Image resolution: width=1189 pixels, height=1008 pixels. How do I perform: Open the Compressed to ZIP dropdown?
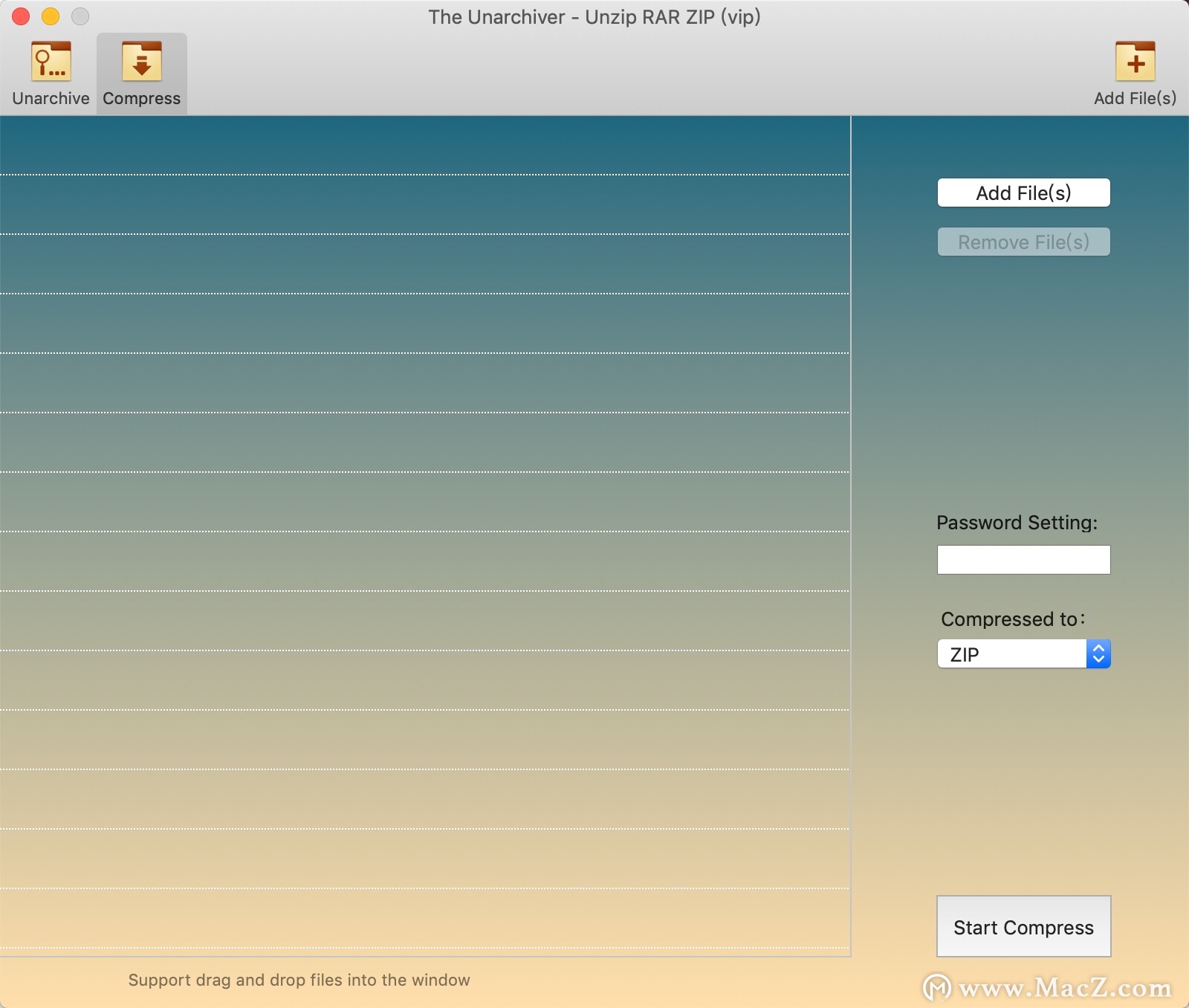(1023, 654)
